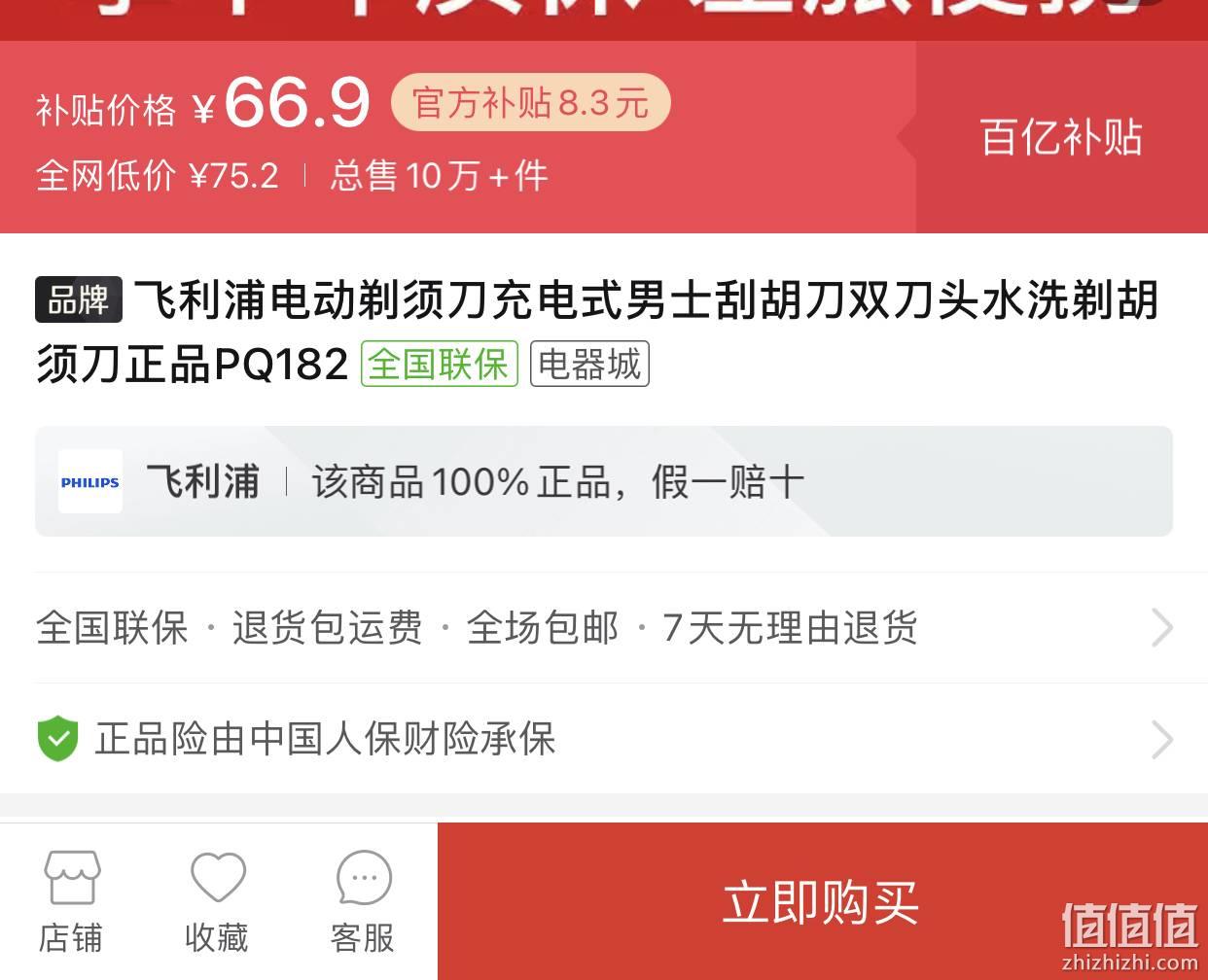Click the green 全国联保 tag
The height and width of the screenshot is (980, 1208).
[440, 365]
